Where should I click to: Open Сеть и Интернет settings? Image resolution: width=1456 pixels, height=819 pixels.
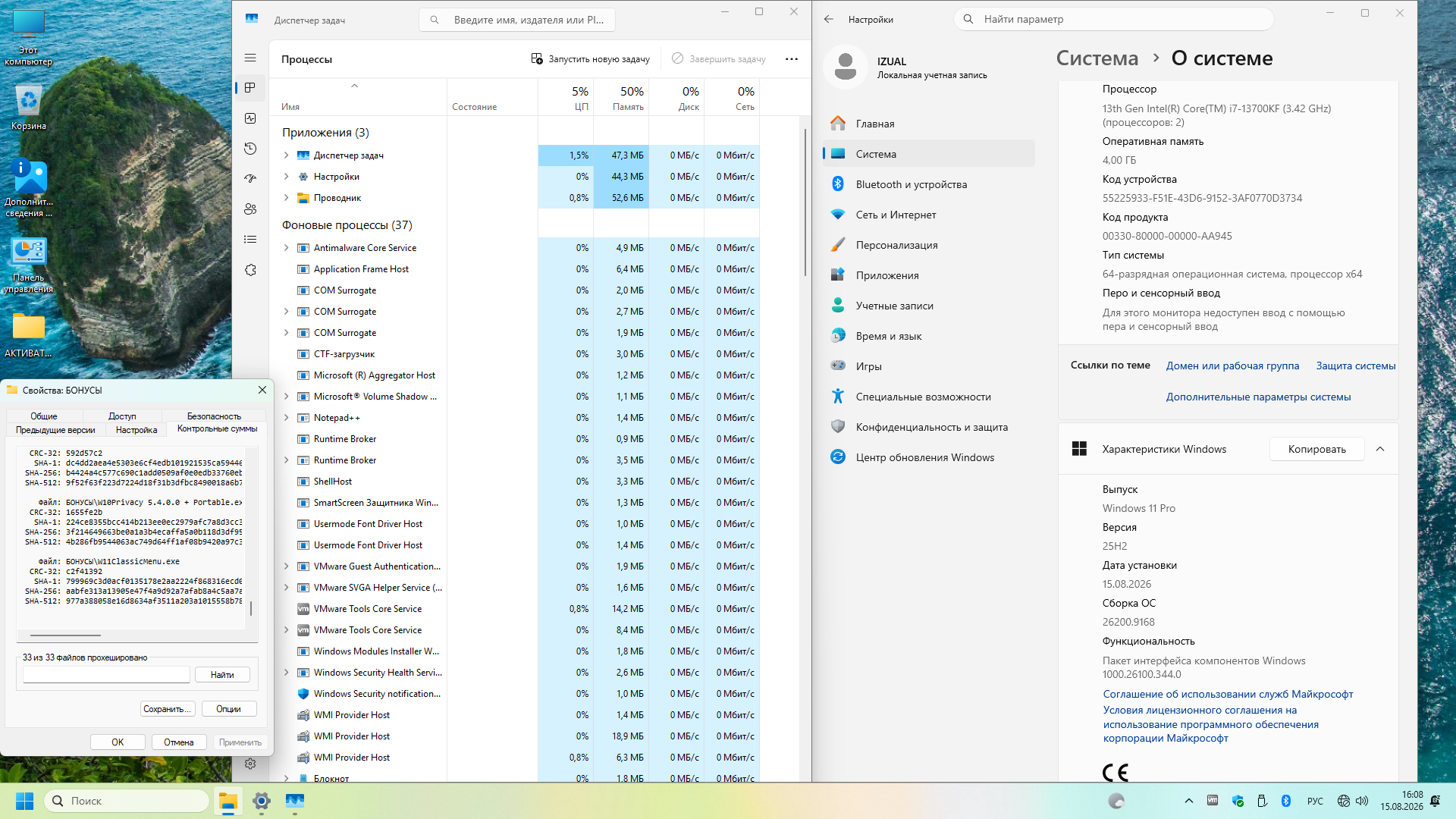click(929, 215)
